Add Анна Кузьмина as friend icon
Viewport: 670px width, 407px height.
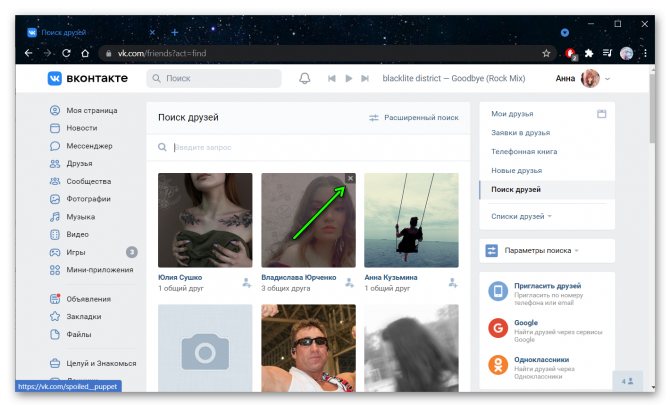point(452,283)
